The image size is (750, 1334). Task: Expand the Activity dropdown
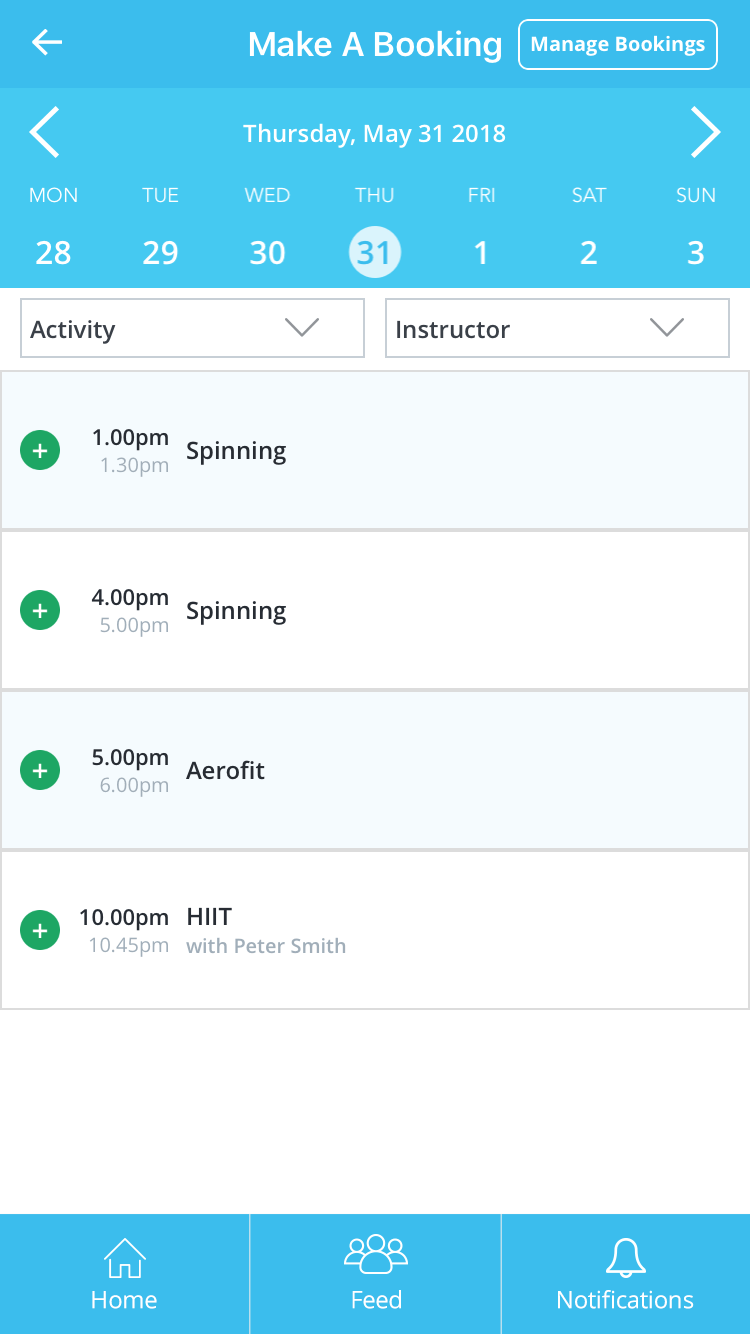192,328
